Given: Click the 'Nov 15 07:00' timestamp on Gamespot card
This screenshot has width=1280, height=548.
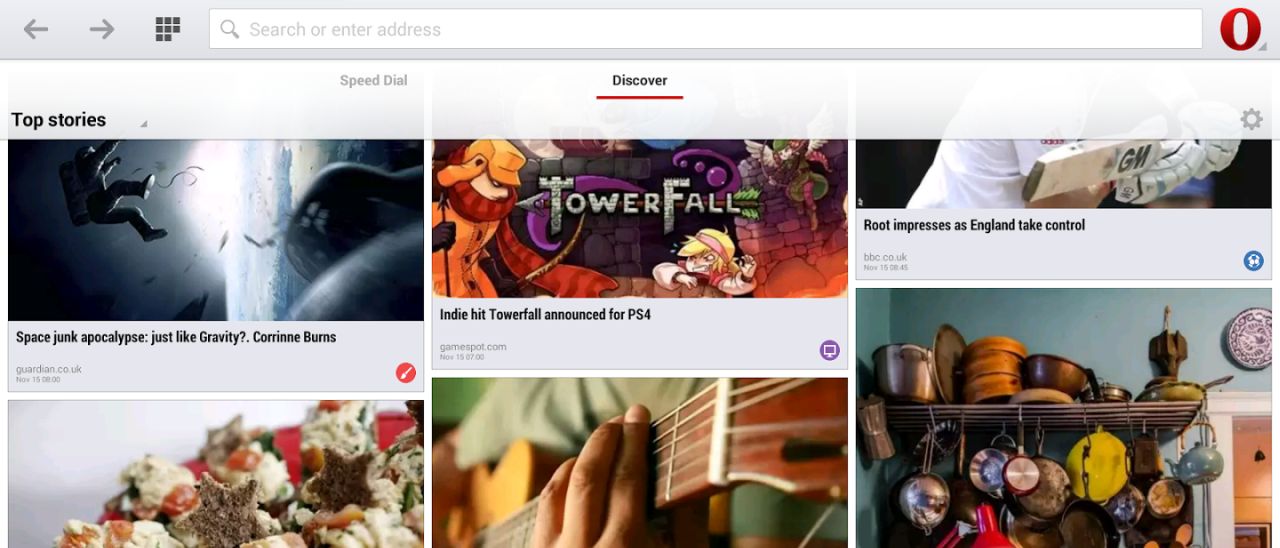Looking at the screenshot, I should pyautogui.click(x=462, y=357).
